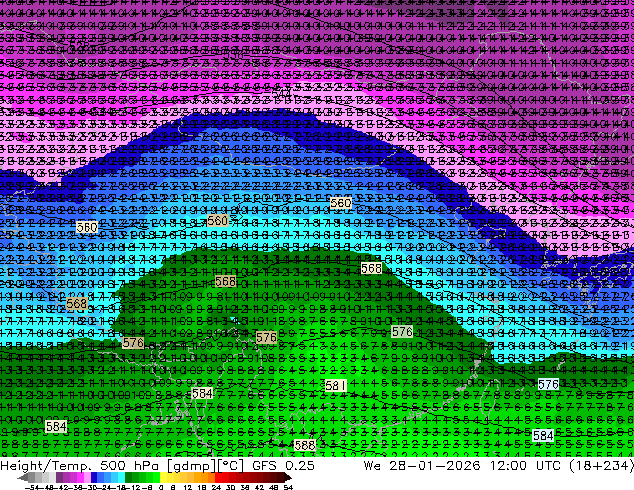Click the '-54' legend scale value
The width and height of the screenshot is (634, 490).
tap(32, 487)
